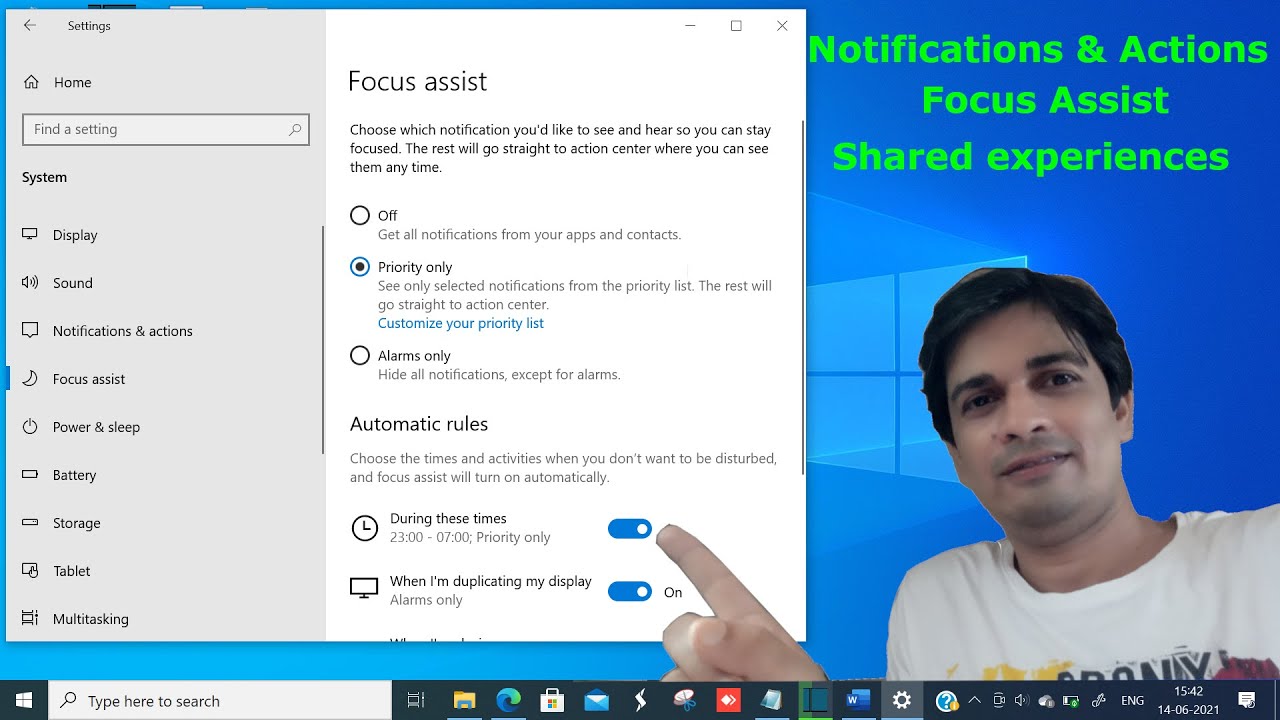This screenshot has height=720, width=1280.
Task: Open the clock showing 15:42
Action: pos(1188,701)
